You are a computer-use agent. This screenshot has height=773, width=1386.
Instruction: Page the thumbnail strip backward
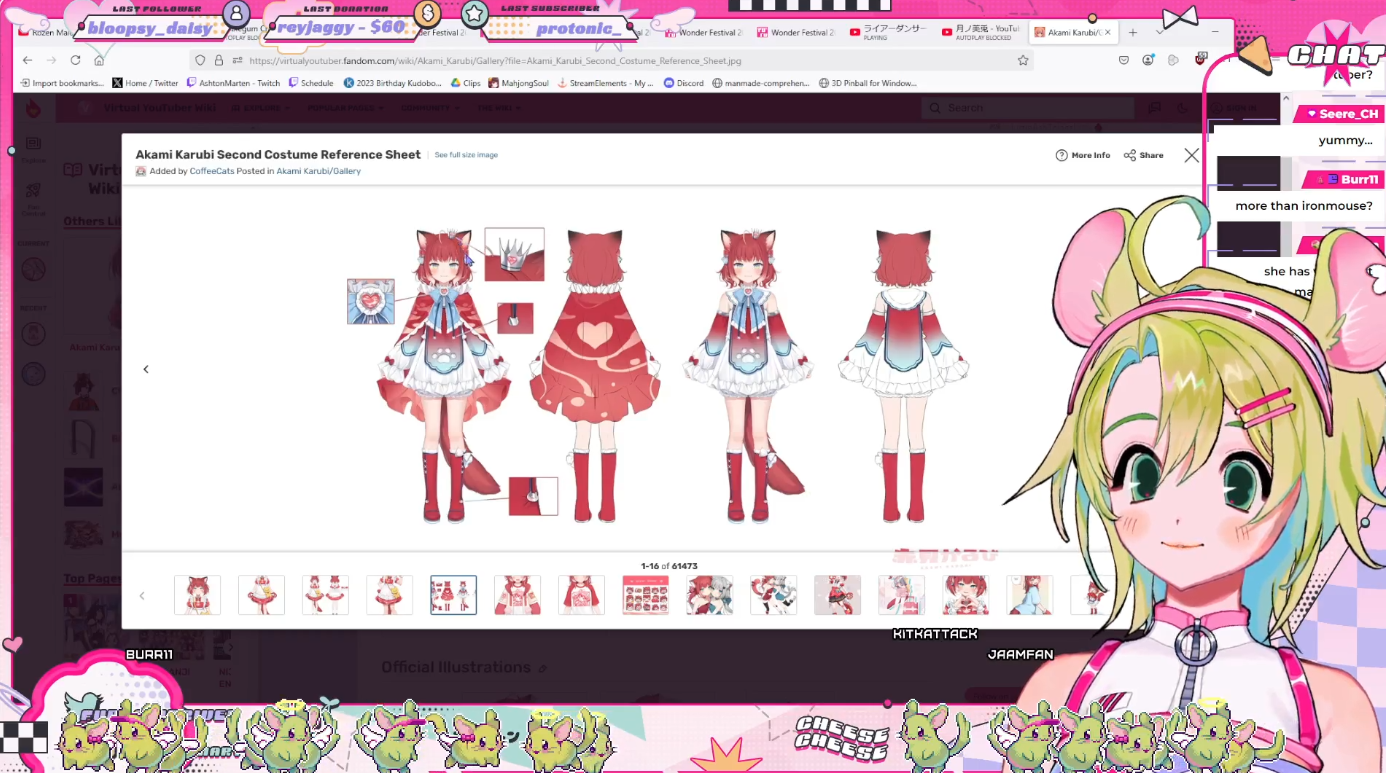click(x=142, y=596)
